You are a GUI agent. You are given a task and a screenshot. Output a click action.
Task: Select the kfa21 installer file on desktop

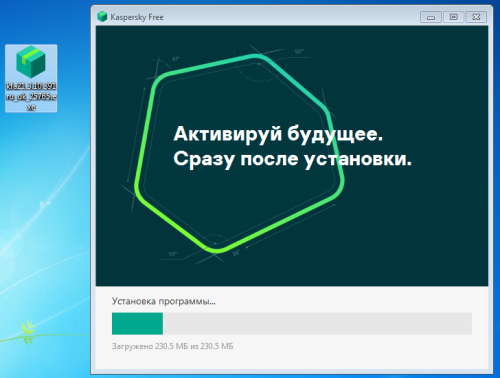pyautogui.click(x=31, y=78)
